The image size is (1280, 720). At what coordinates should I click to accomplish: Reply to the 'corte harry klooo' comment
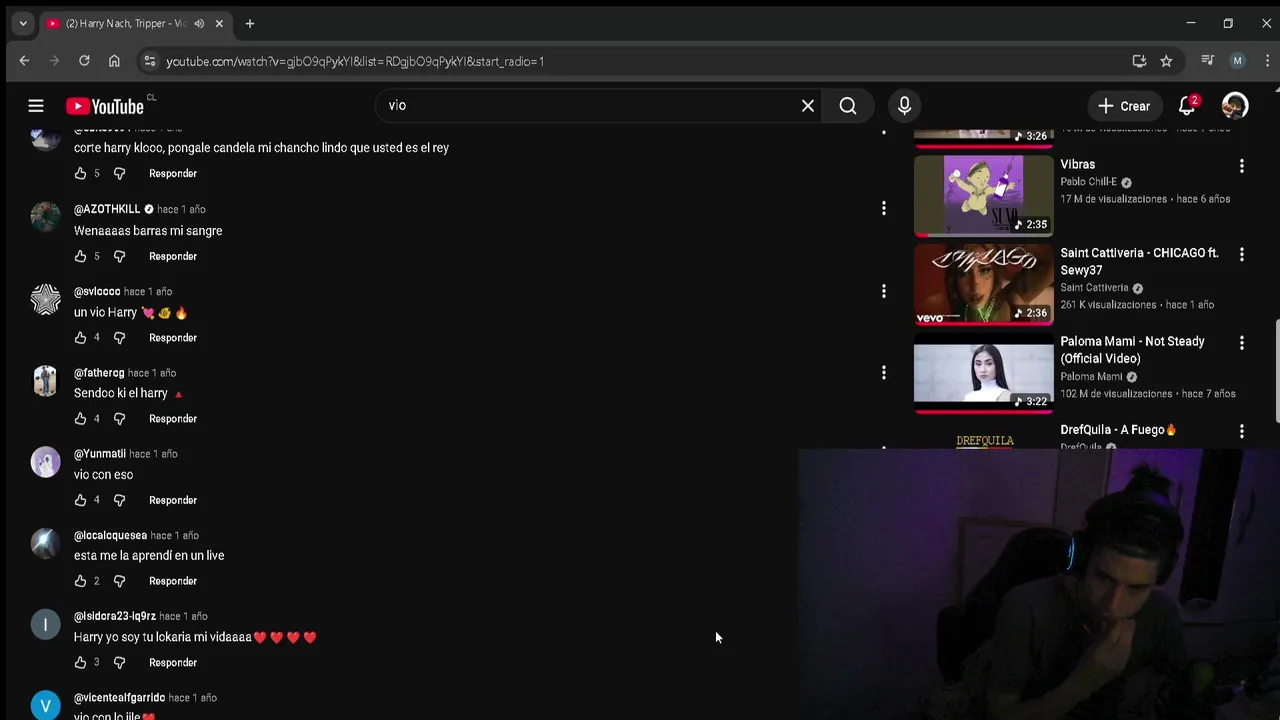(x=173, y=174)
